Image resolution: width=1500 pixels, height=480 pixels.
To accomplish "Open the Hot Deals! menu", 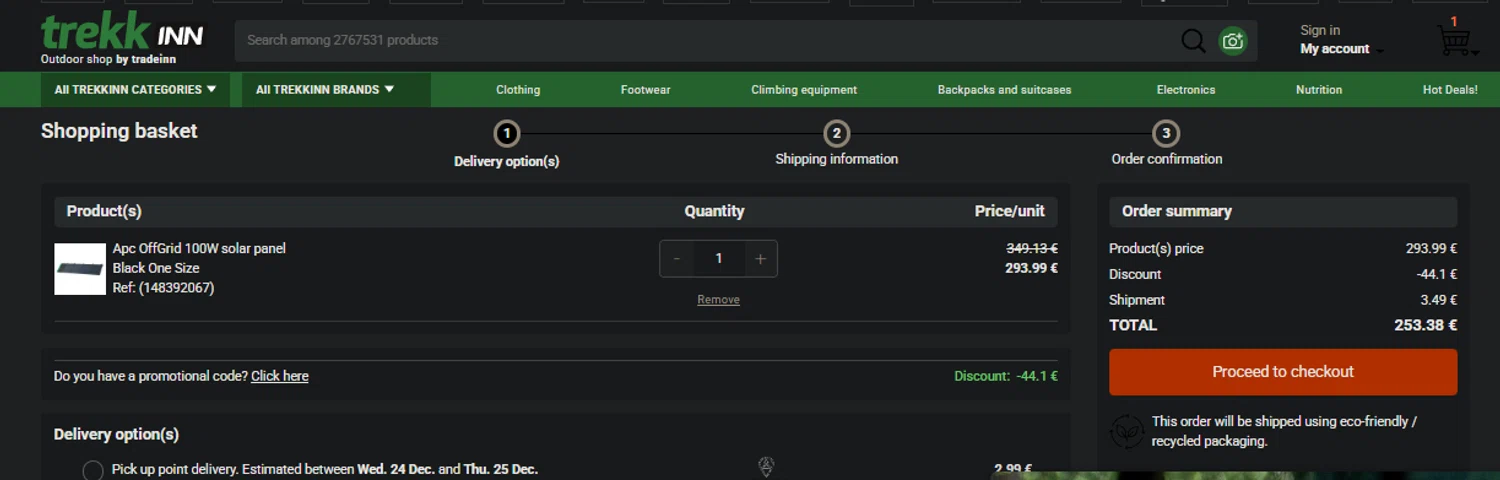I will click(x=1450, y=90).
